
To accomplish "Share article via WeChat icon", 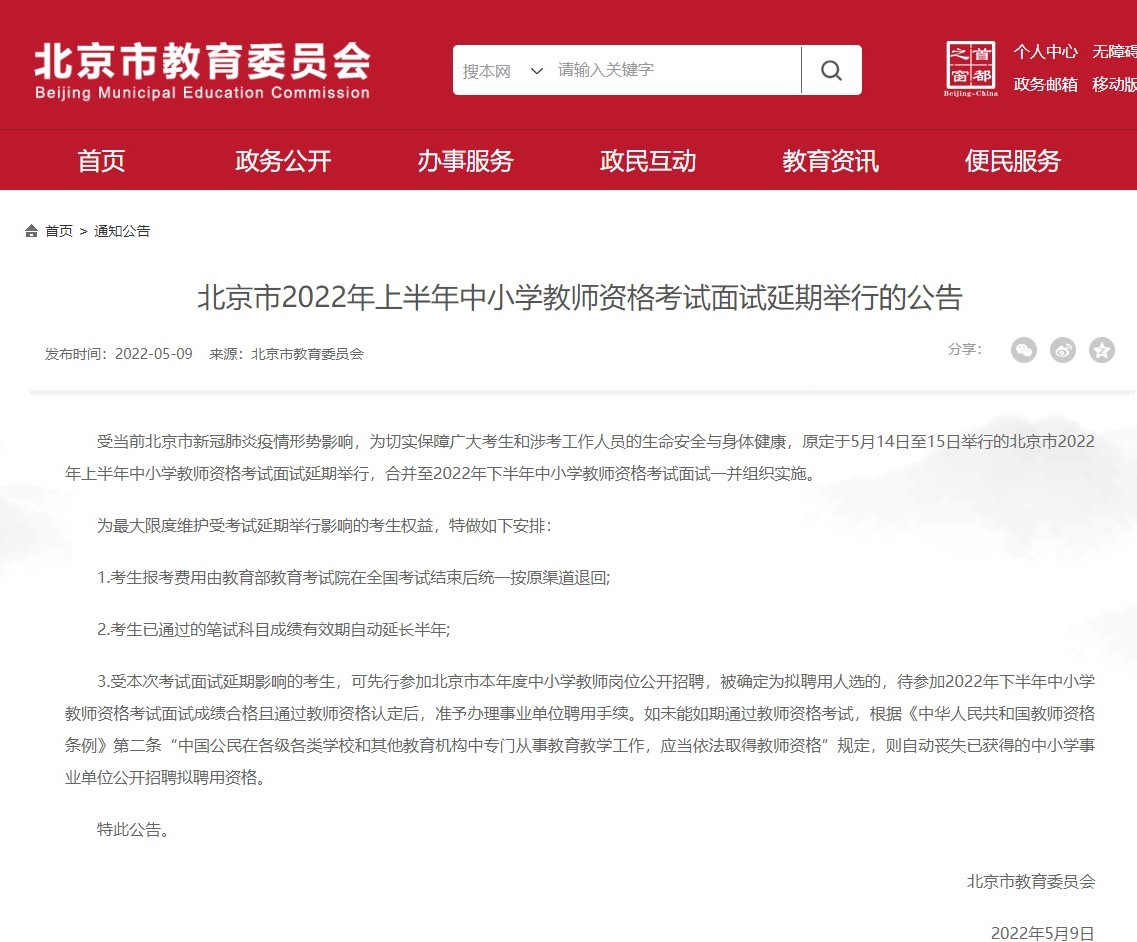I will (1023, 350).
